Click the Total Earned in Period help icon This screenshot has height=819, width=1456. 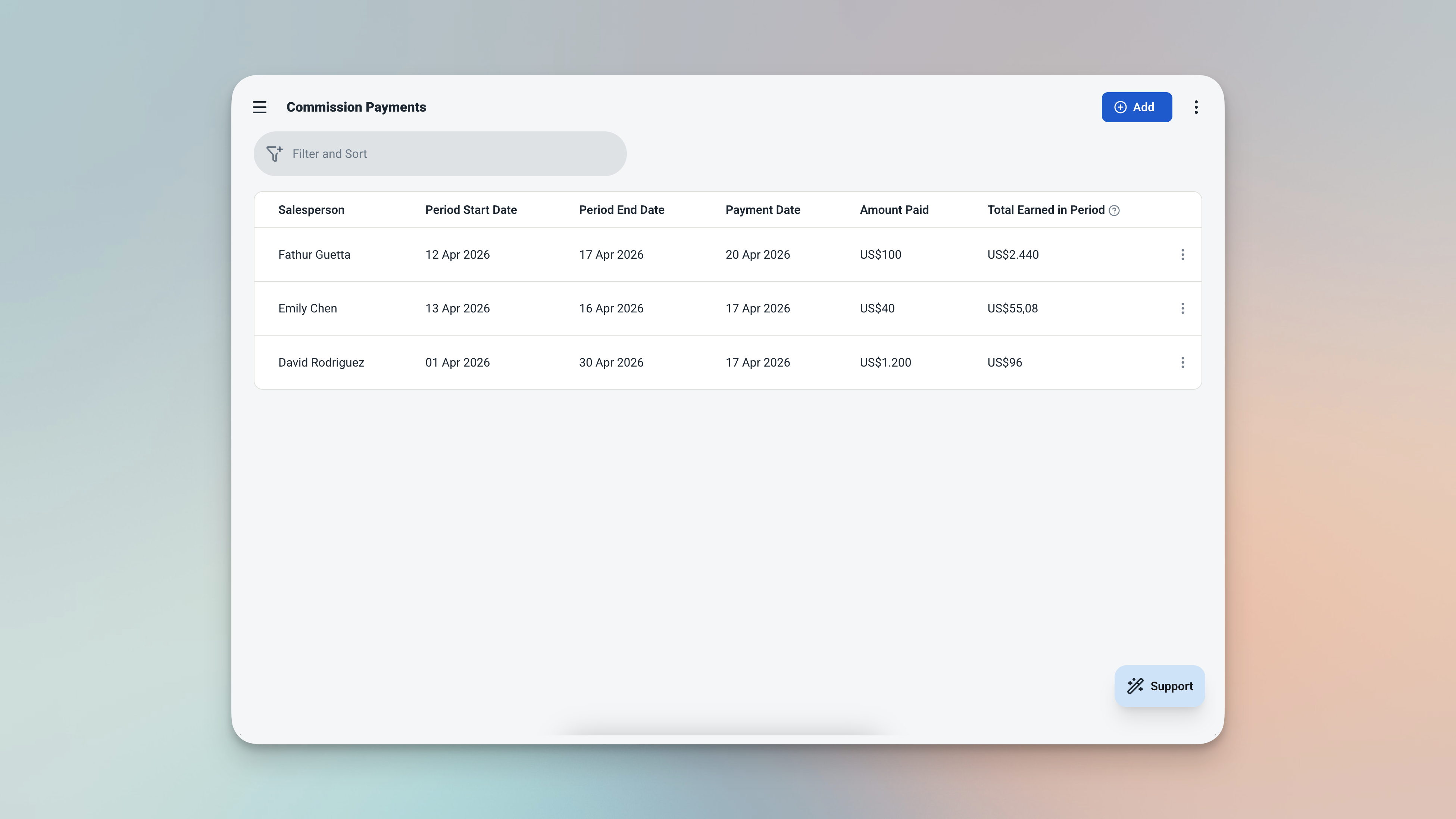pyautogui.click(x=1114, y=211)
